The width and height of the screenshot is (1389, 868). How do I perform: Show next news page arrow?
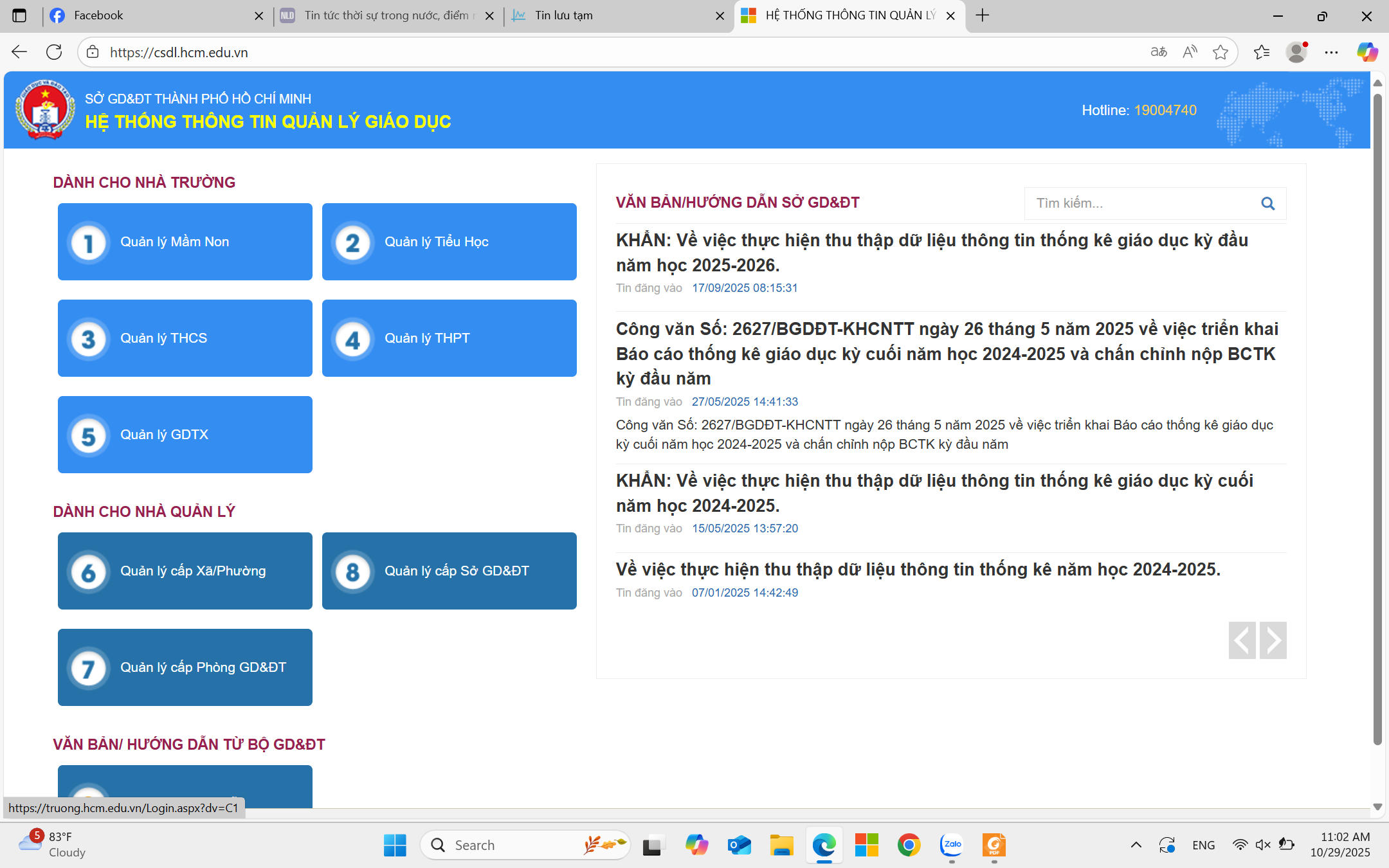coord(1273,640)
